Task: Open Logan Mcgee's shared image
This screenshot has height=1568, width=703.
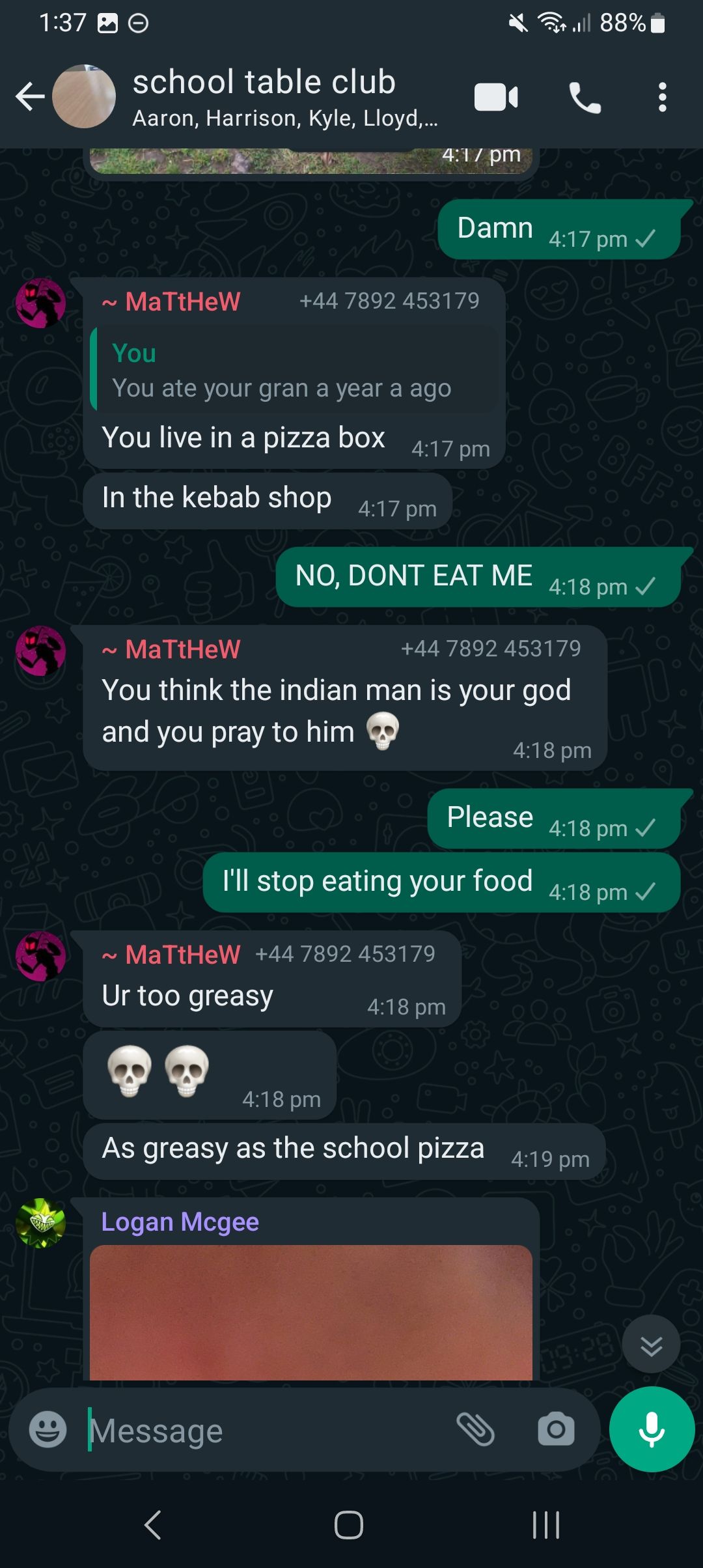Action: [311, 1312]
